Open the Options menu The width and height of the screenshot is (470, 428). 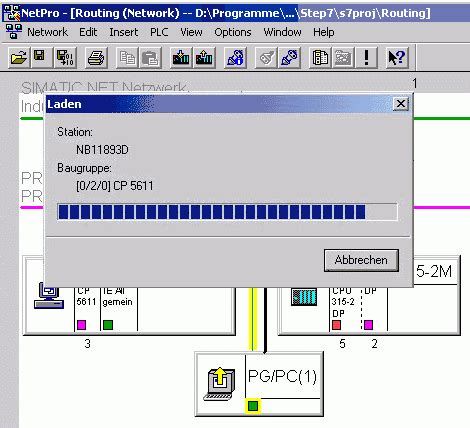coord(233,32)
